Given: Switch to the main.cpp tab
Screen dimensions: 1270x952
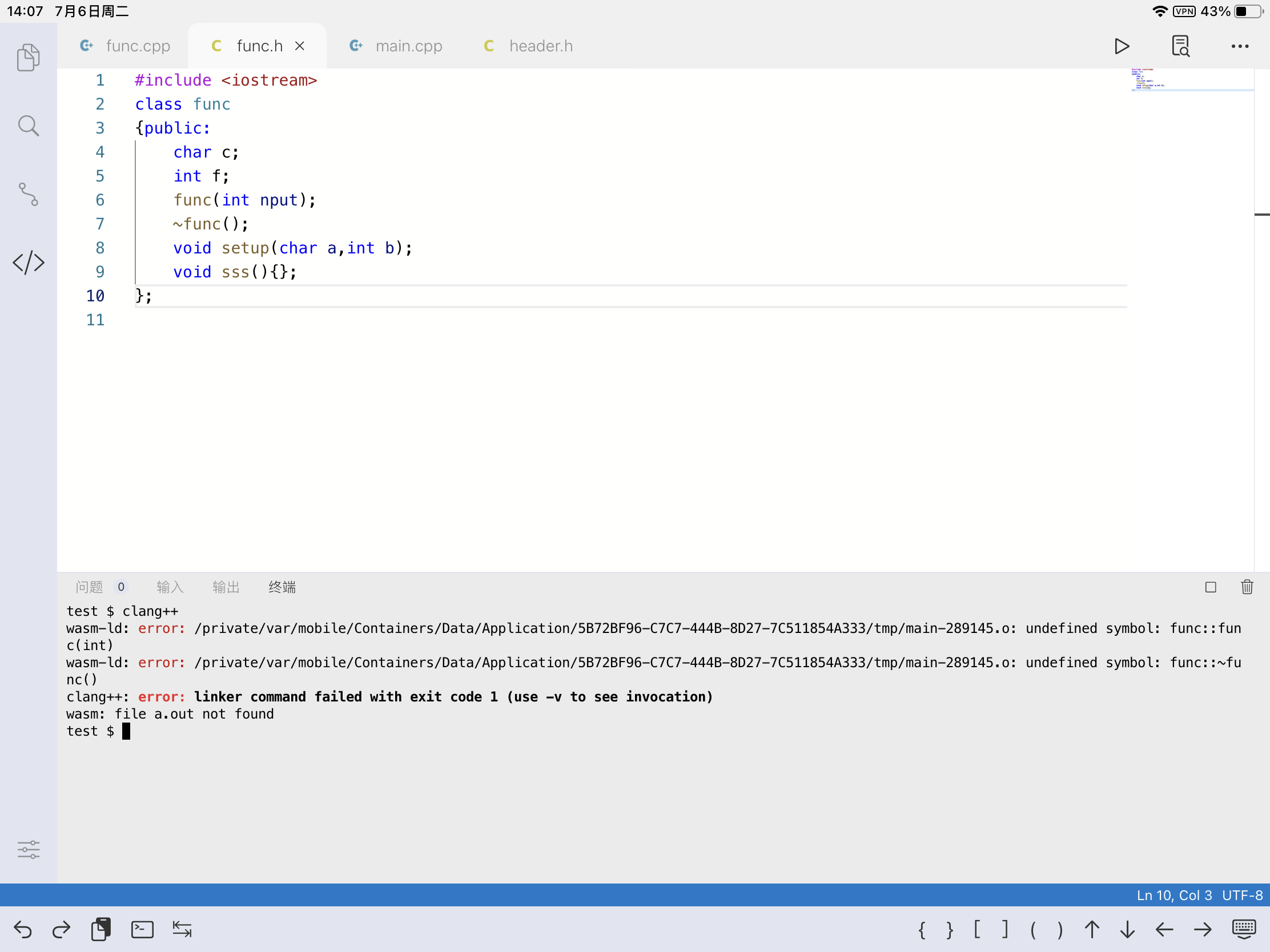Looking at the screenshot, I should (x=396, y=46).
